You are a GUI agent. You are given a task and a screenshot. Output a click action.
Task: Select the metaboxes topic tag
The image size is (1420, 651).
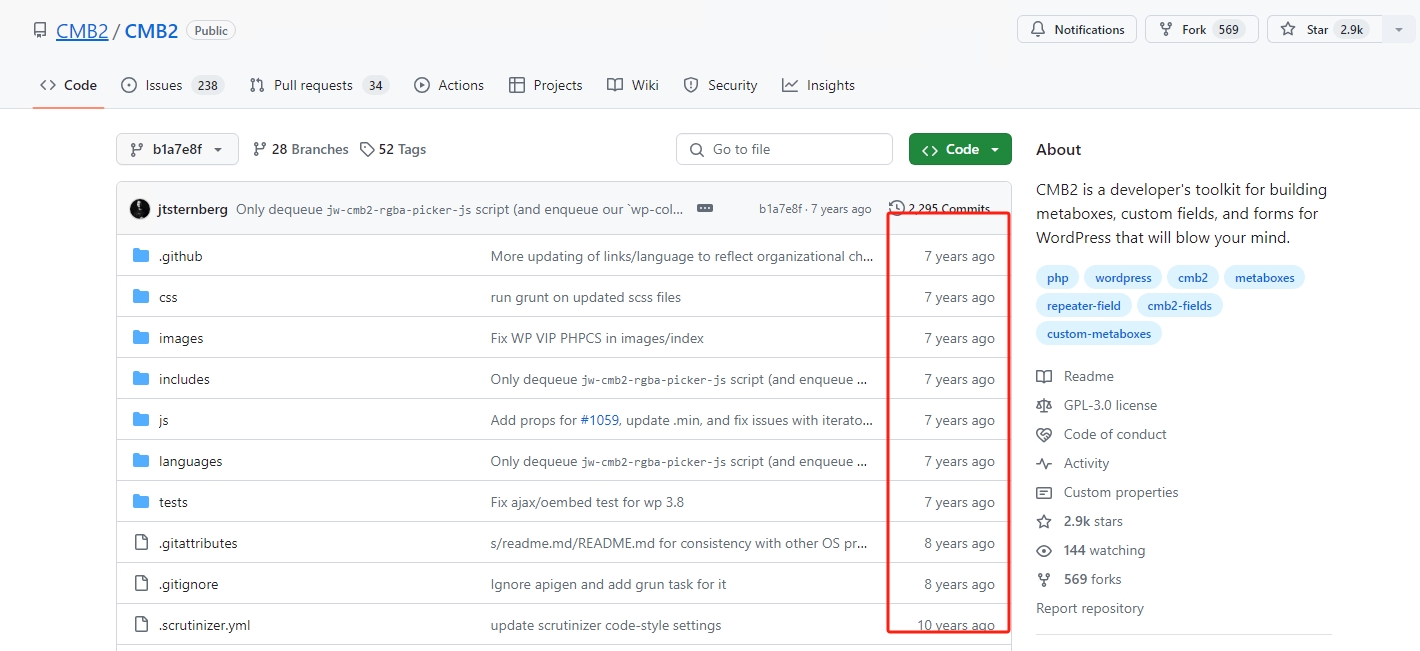pos(1264,278)
